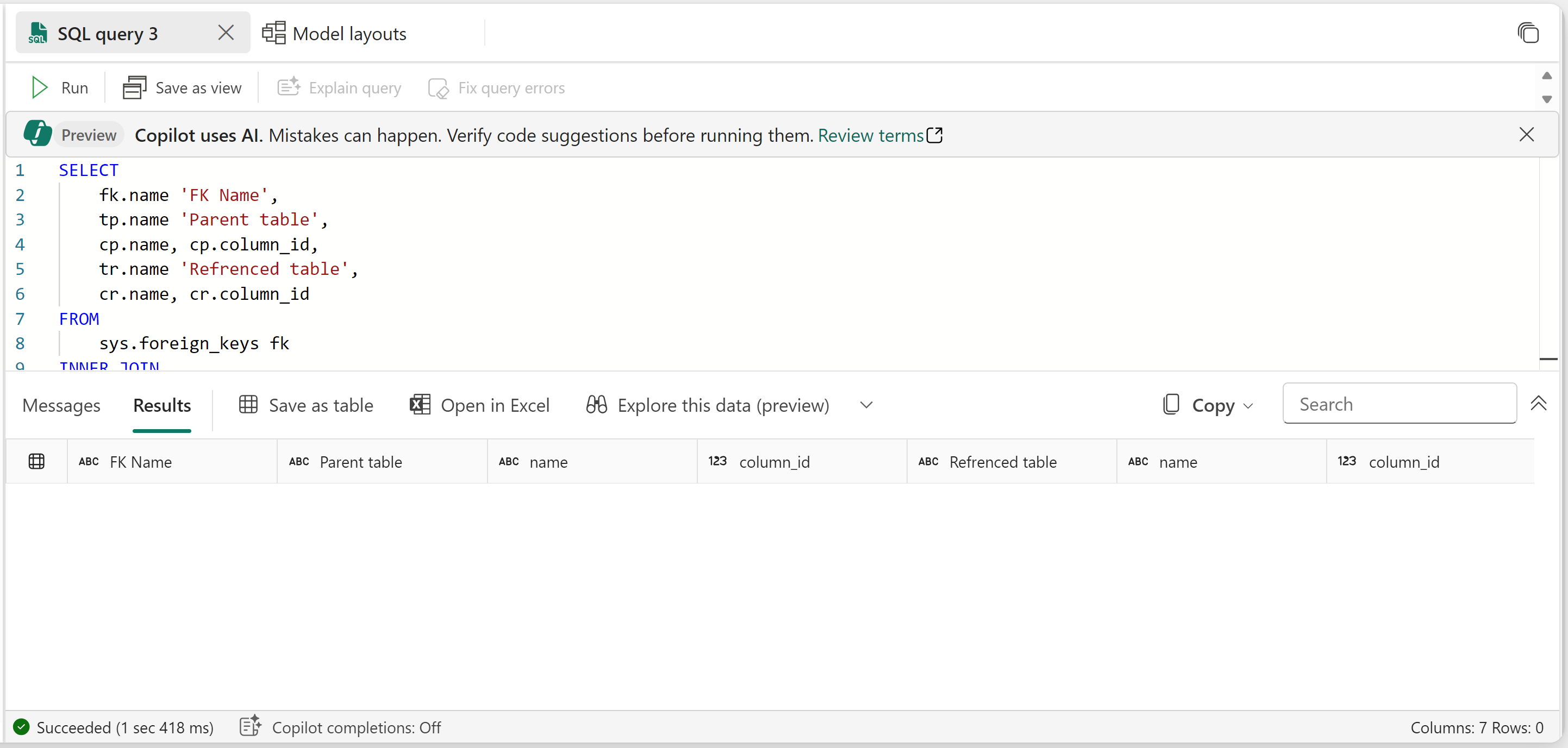Image resolution: width=1568 pixels, height=748 pixels.
Task: Click the results Search field
Action: pos(1399,403)
